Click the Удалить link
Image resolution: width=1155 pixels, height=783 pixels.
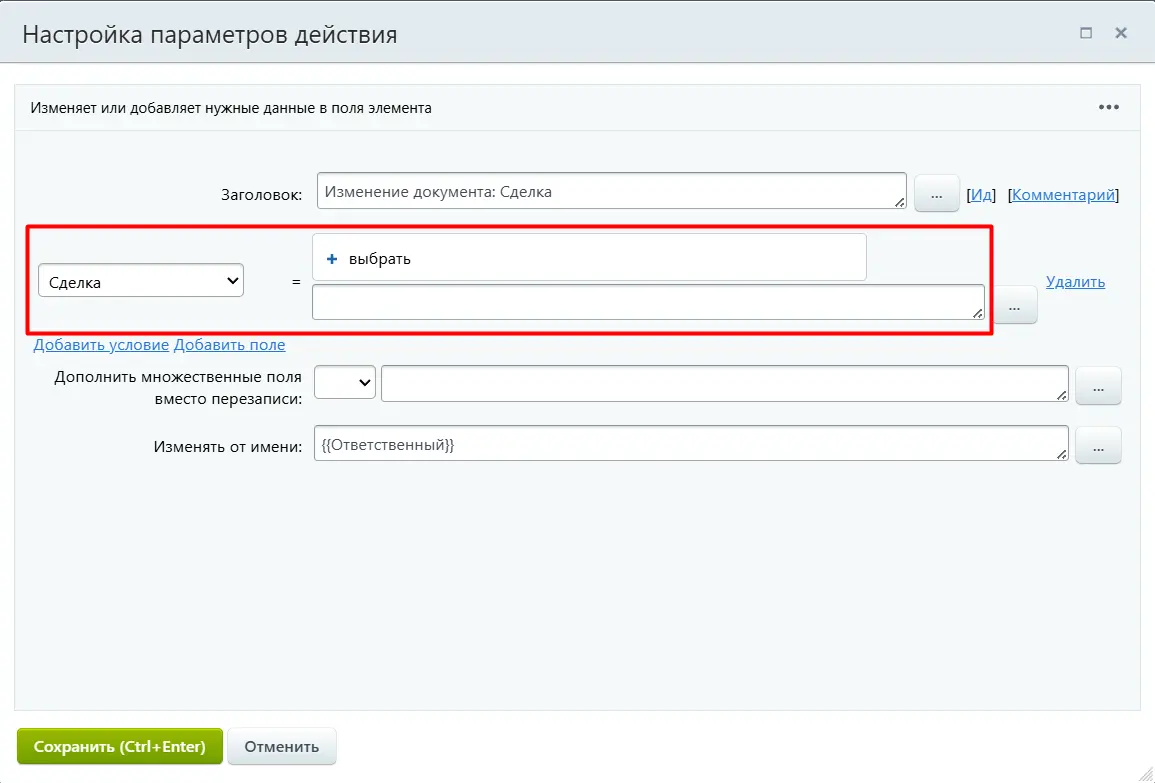(x=1075, y=281)
